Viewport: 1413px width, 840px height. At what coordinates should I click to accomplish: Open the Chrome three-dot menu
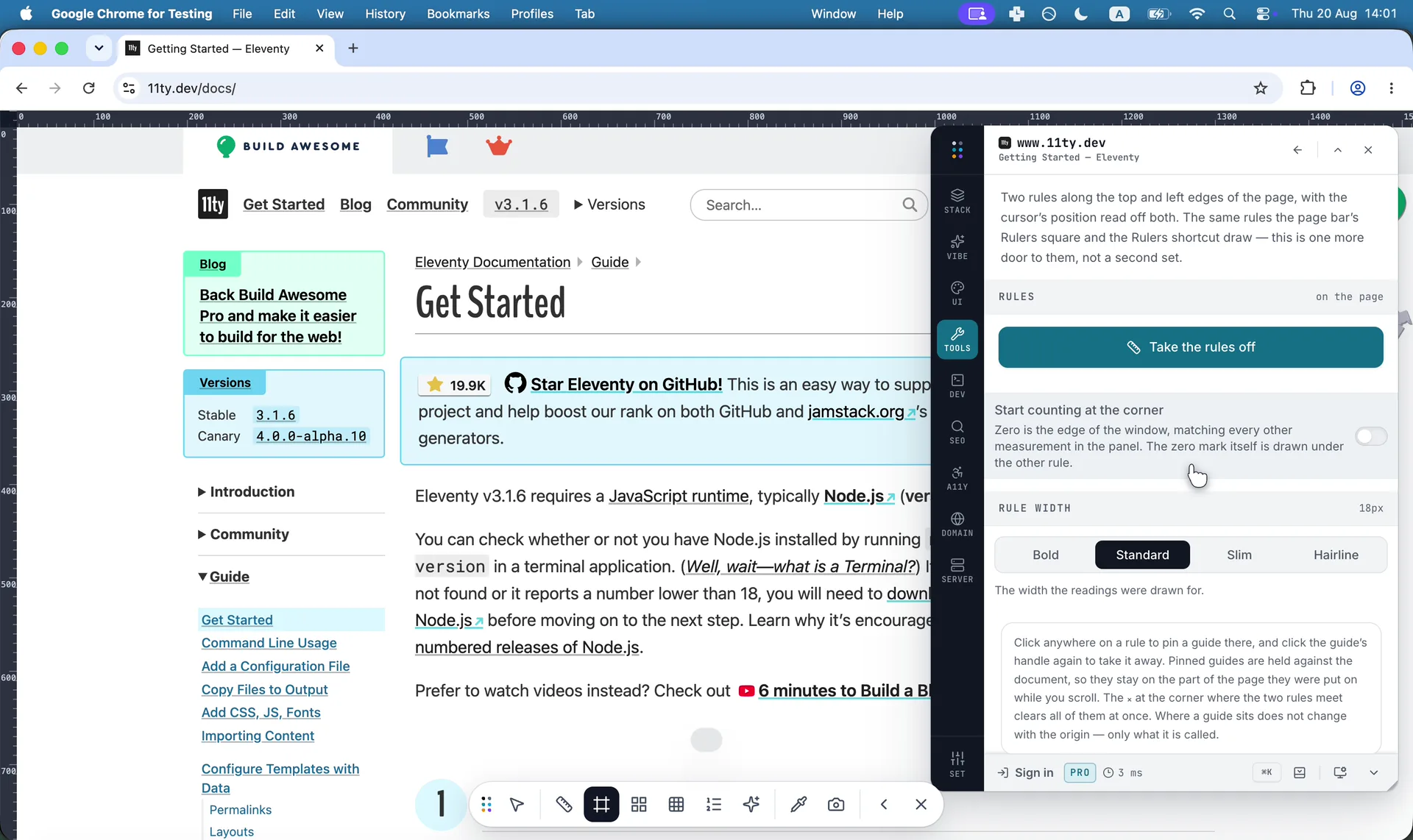1391,88
